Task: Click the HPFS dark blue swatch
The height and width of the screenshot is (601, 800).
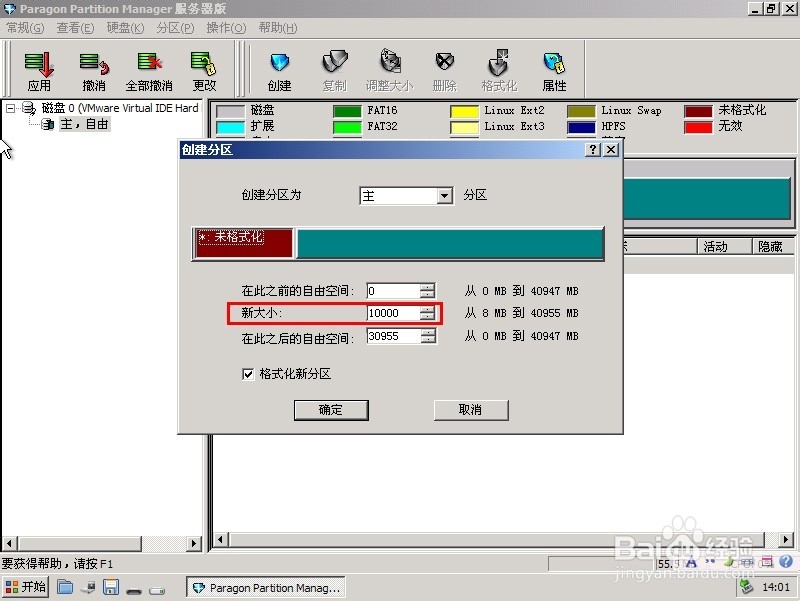Action: point(581,127)
